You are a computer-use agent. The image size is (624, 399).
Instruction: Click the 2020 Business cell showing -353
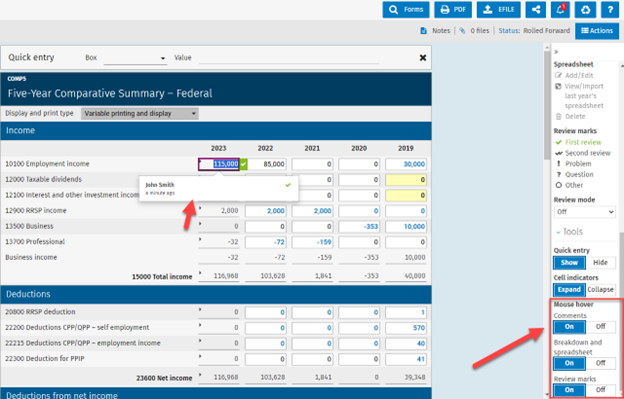(x=359, y=226)
